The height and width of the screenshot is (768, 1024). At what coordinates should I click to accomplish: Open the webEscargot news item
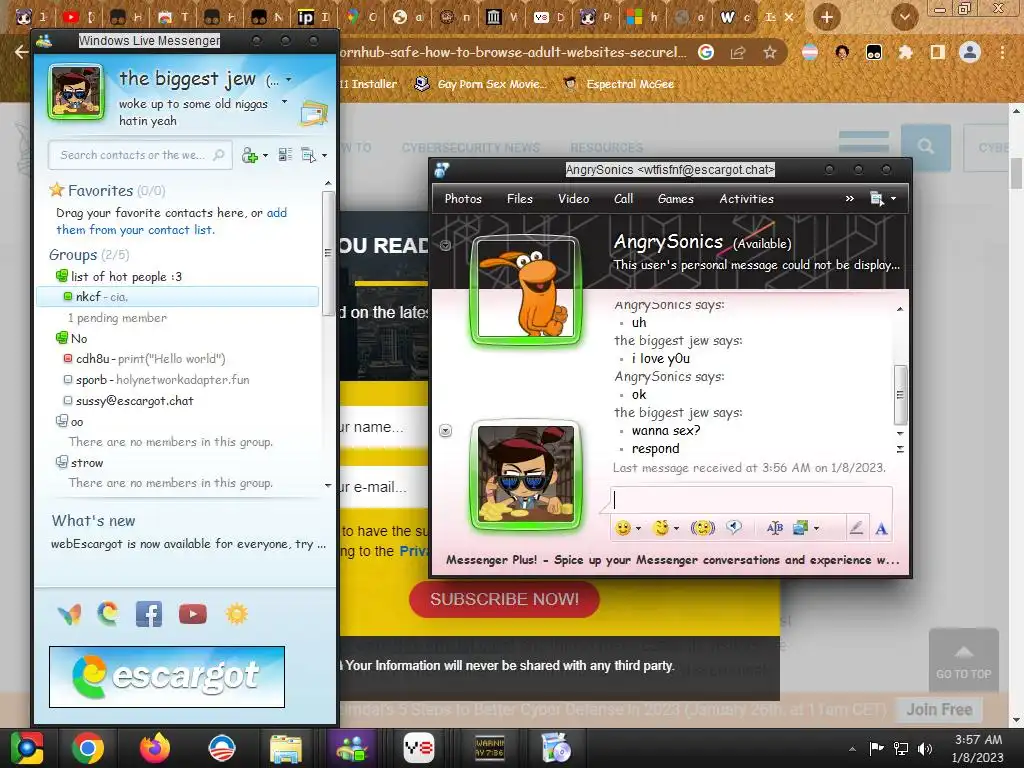coord(188,544)
